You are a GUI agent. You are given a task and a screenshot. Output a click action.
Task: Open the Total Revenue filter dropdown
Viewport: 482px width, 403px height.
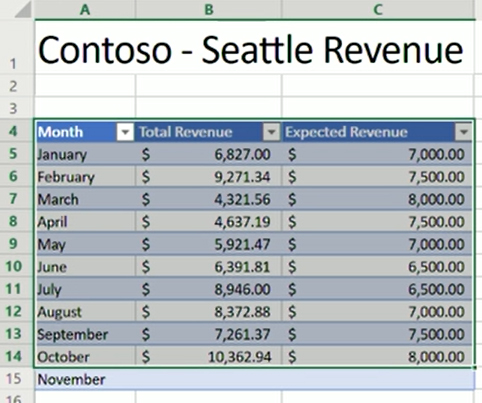point(271,132)
